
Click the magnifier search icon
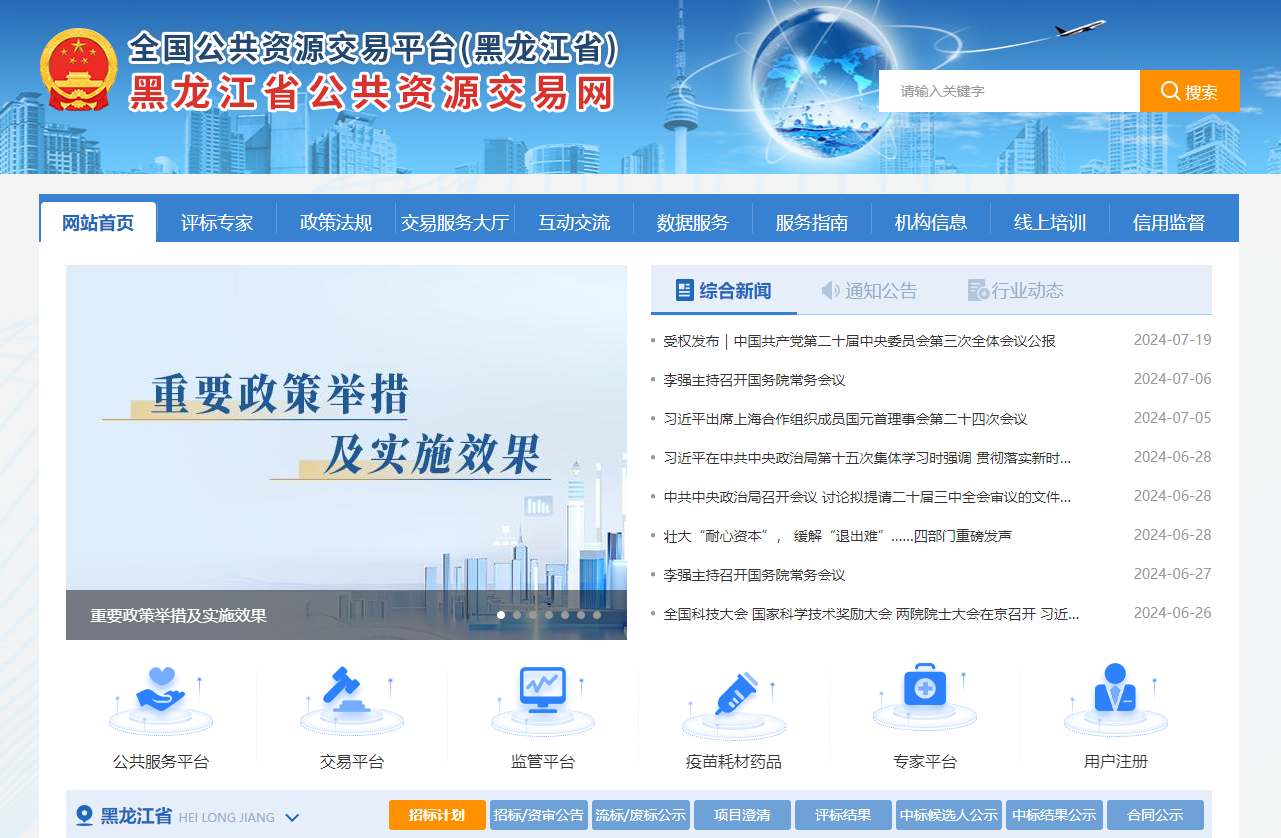point(1168,90)
